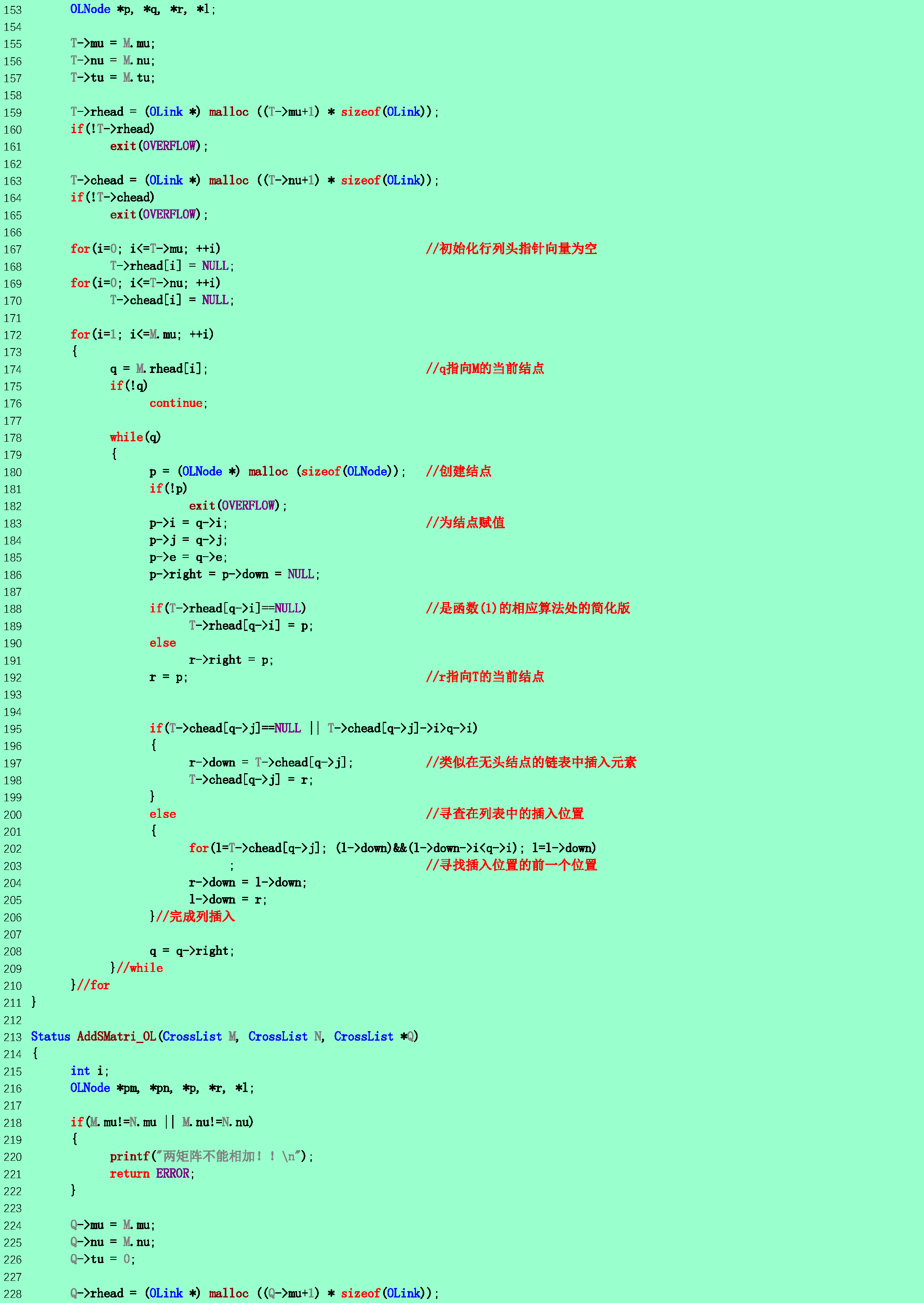Click 'if(T->rhead[q->i]==NULL)' on line 188
924x1303 pixels.
point(228,608)
